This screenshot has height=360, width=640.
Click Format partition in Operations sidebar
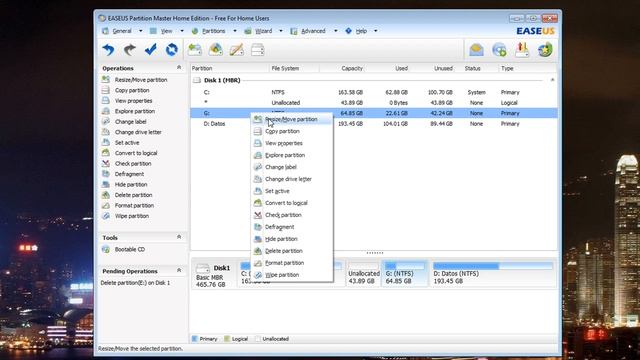[x=134, y=205]
